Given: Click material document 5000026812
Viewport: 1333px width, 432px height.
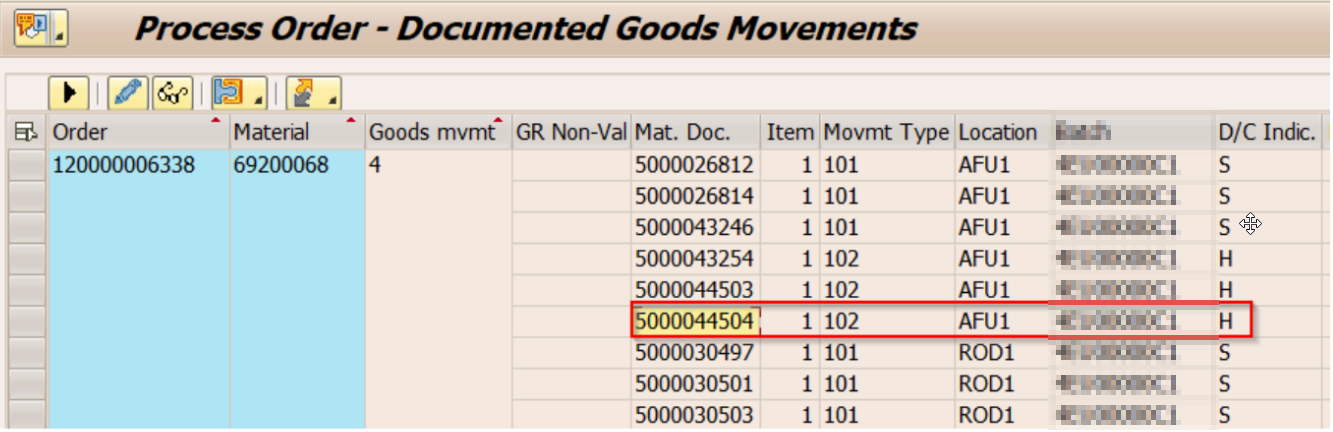Looking at the screenshot, I should click(x=694, y=165).
